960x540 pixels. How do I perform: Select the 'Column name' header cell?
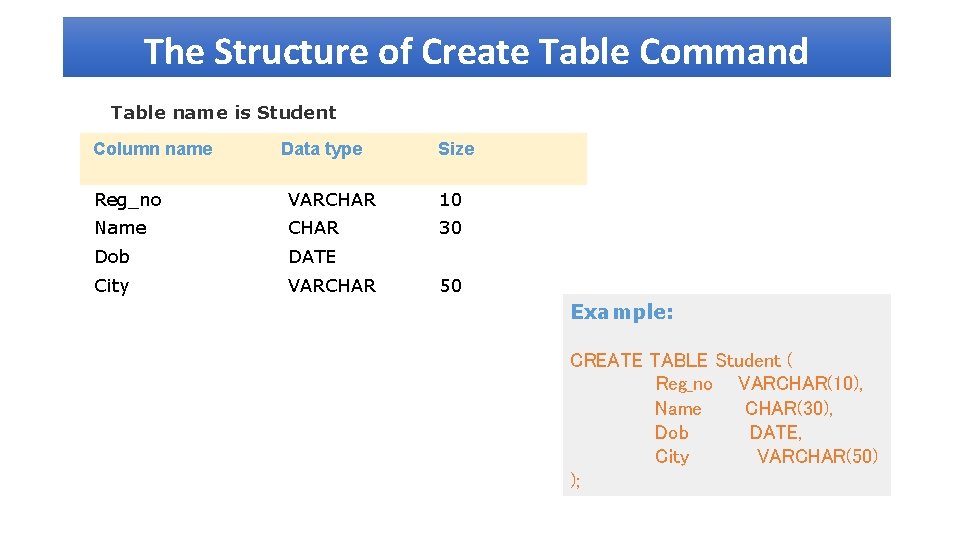(153, 149)
